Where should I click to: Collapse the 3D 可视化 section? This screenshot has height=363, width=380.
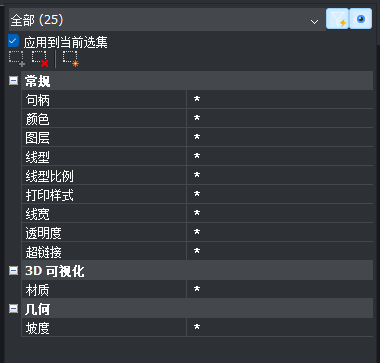[x=14, y=271]
